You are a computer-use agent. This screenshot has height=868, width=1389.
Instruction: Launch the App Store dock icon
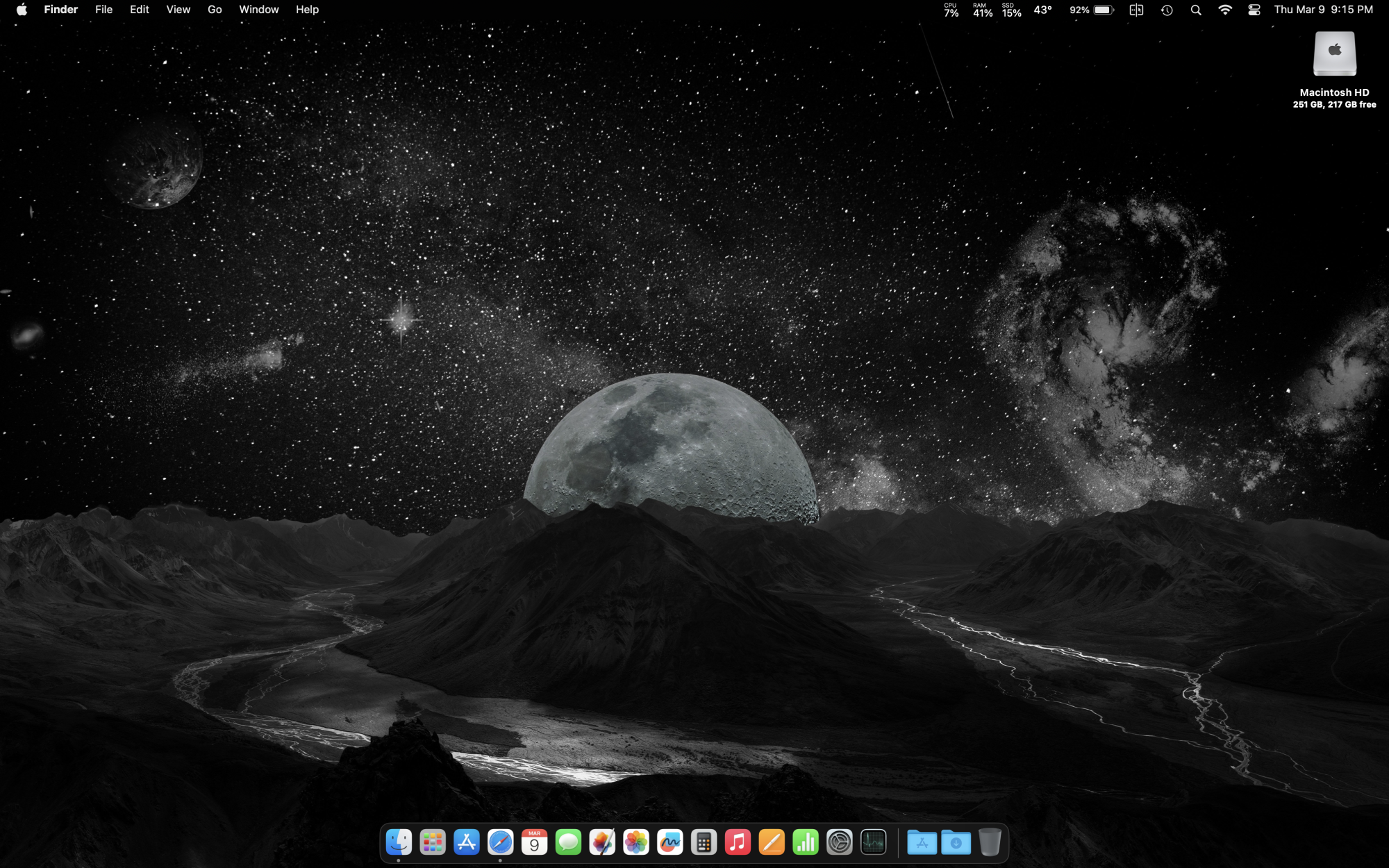[x=467, y=842]
